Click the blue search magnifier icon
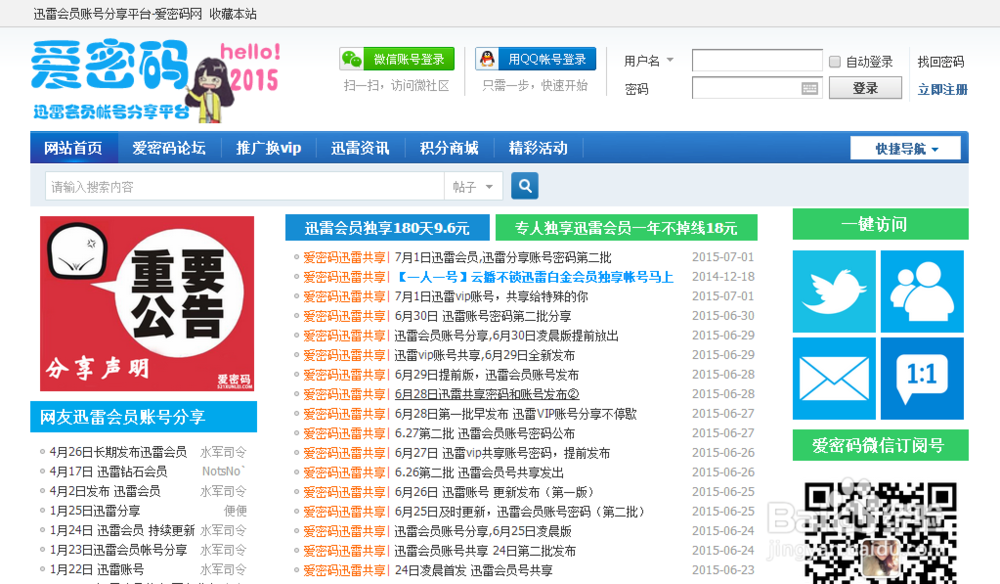This screenshot has width=1000, height=584. click(x=524, y=186)
